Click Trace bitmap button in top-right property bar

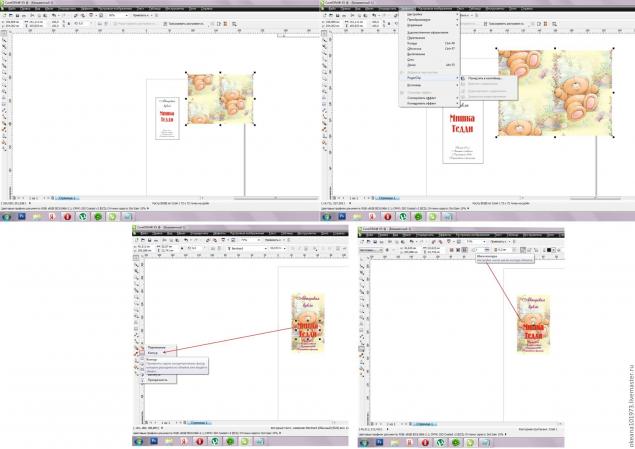tap(505, 24)
